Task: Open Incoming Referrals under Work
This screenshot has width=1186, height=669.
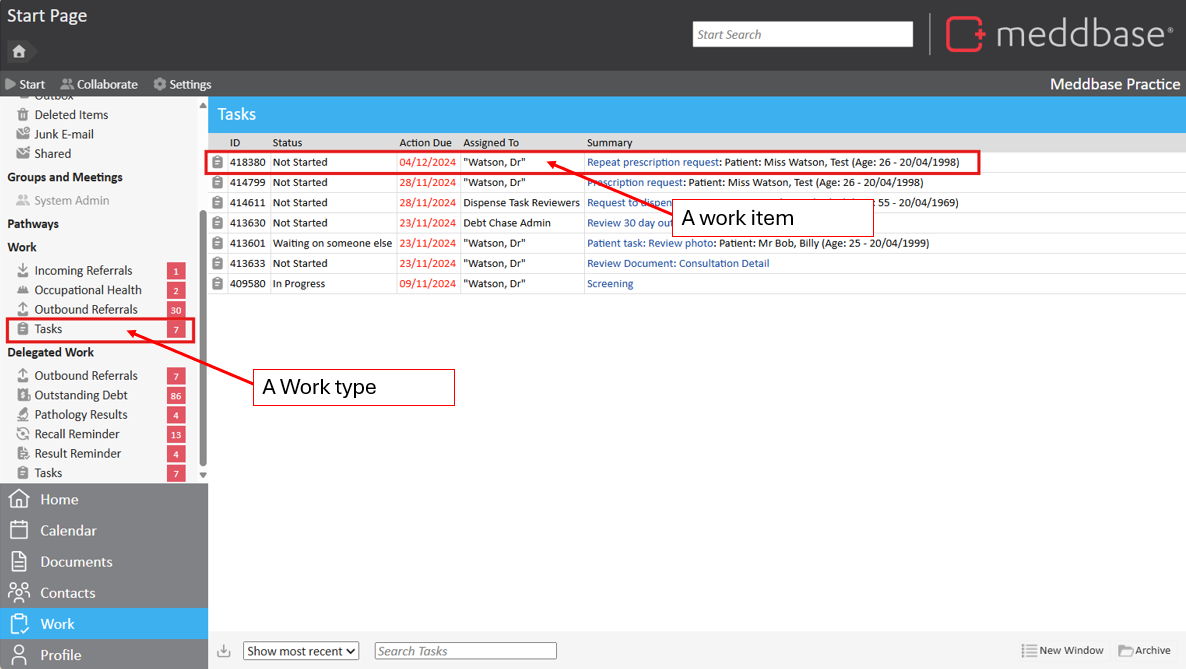Action: (83, 271)
